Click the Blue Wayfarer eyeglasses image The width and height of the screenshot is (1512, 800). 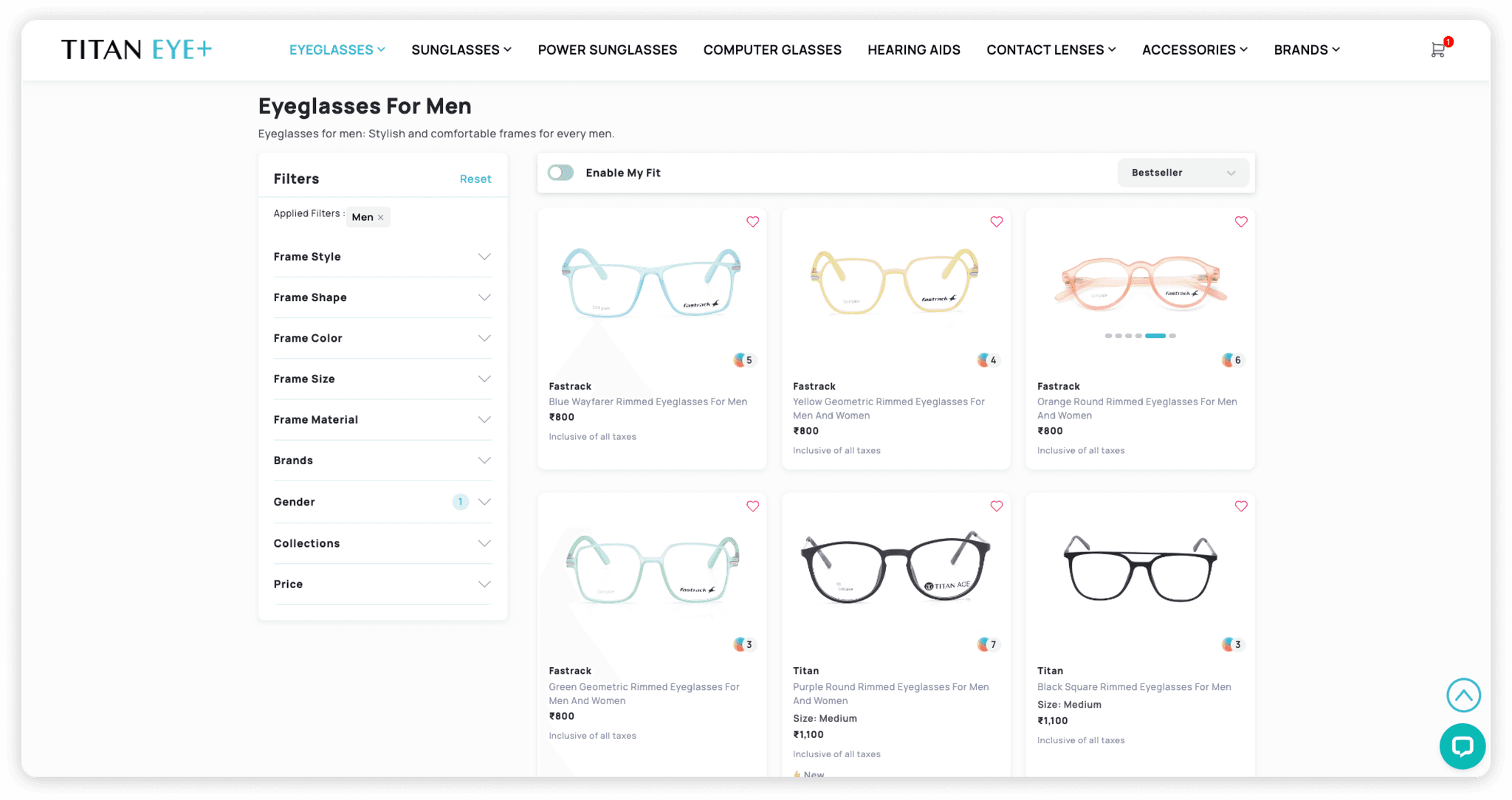651,283
